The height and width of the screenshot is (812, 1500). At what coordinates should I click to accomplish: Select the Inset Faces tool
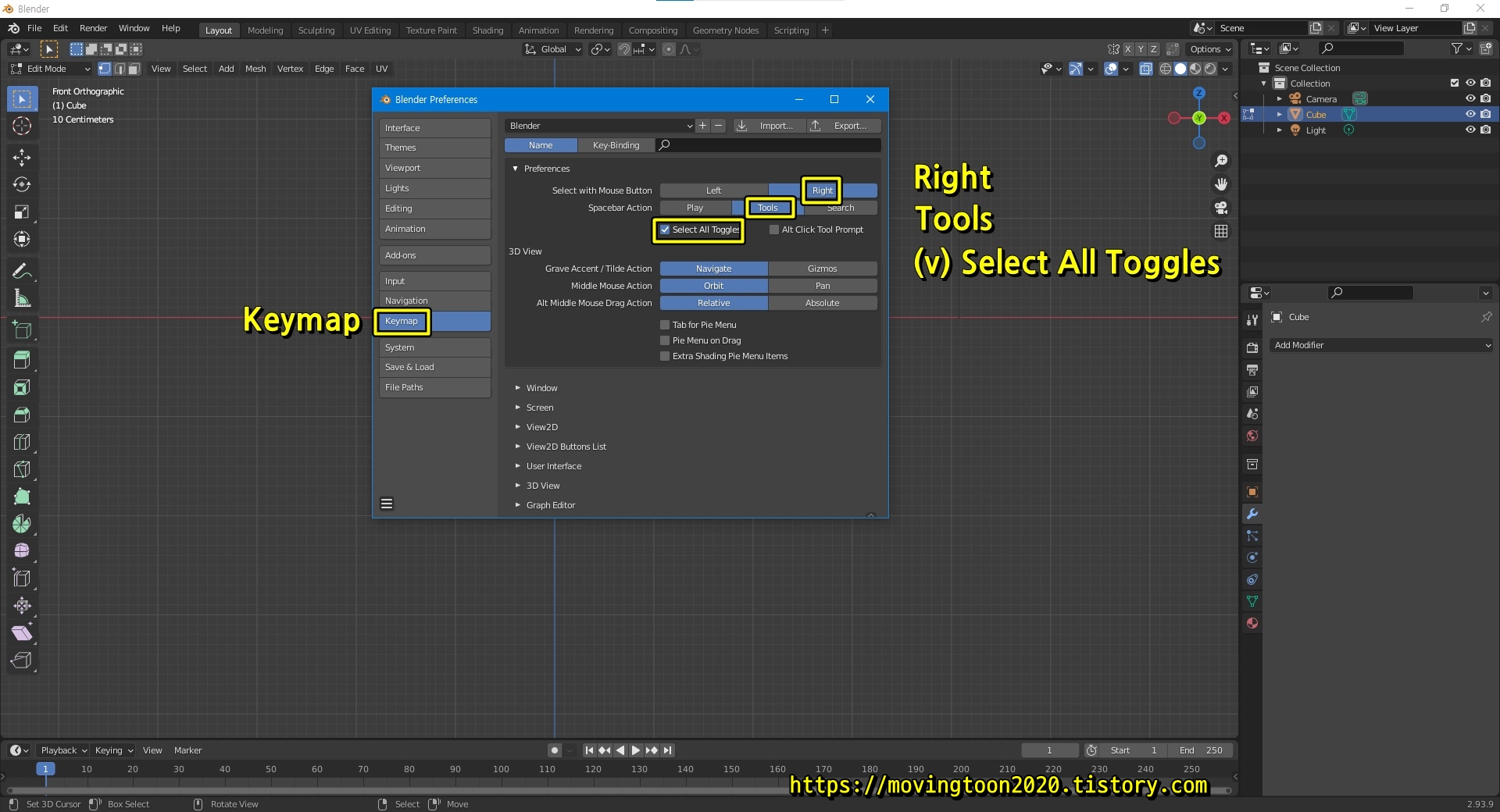22,388
